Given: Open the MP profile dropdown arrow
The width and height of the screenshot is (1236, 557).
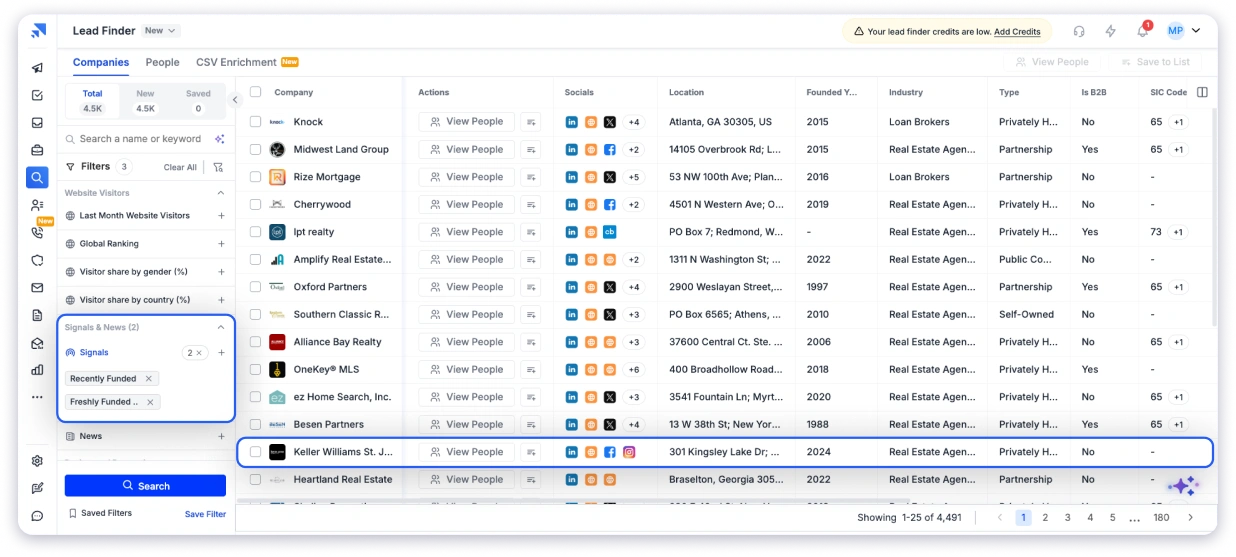Looking at the screenshot, I should (x=1197, y=31).
